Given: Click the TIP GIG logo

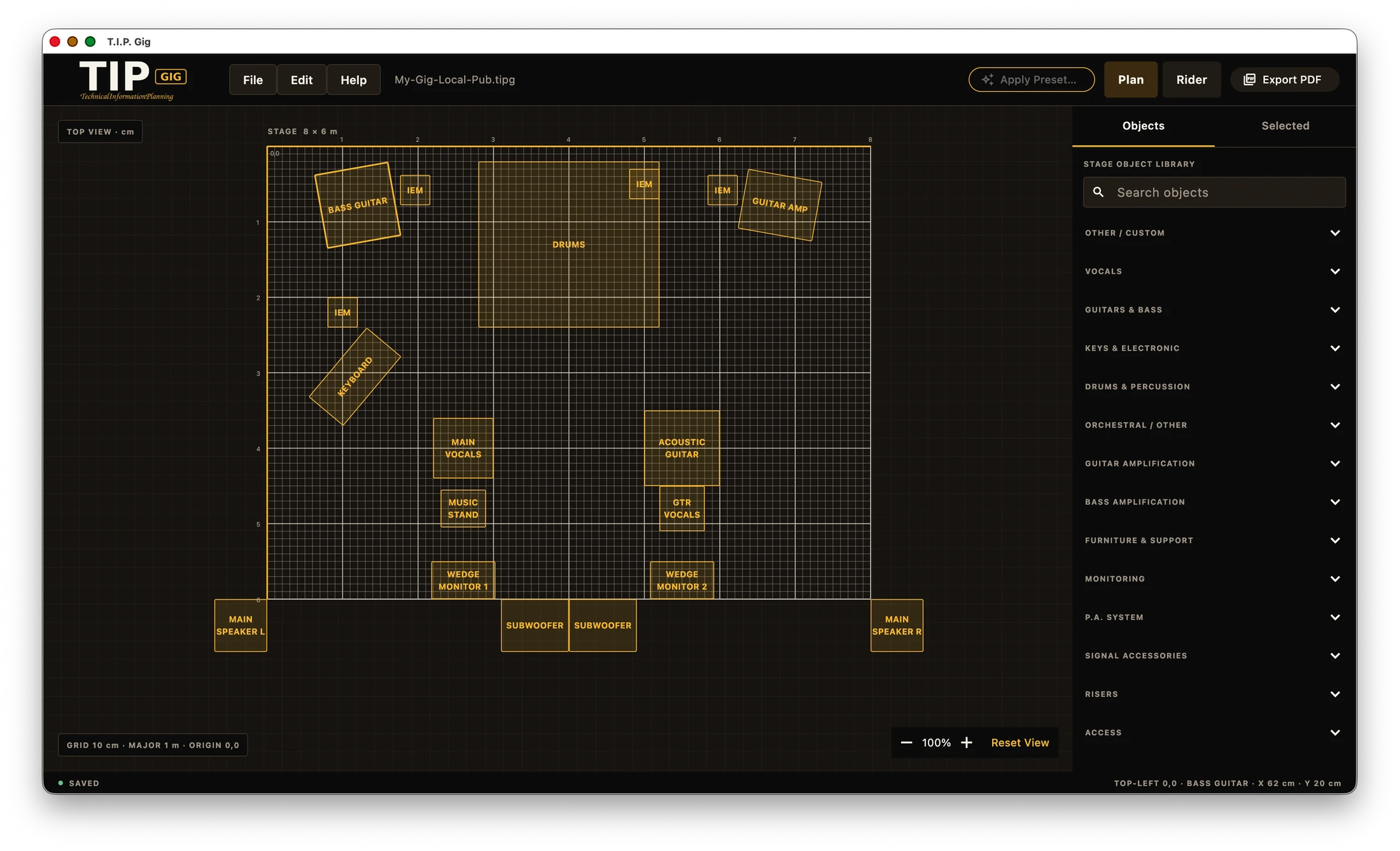Looking at the screenshot, I should [132, 80].
